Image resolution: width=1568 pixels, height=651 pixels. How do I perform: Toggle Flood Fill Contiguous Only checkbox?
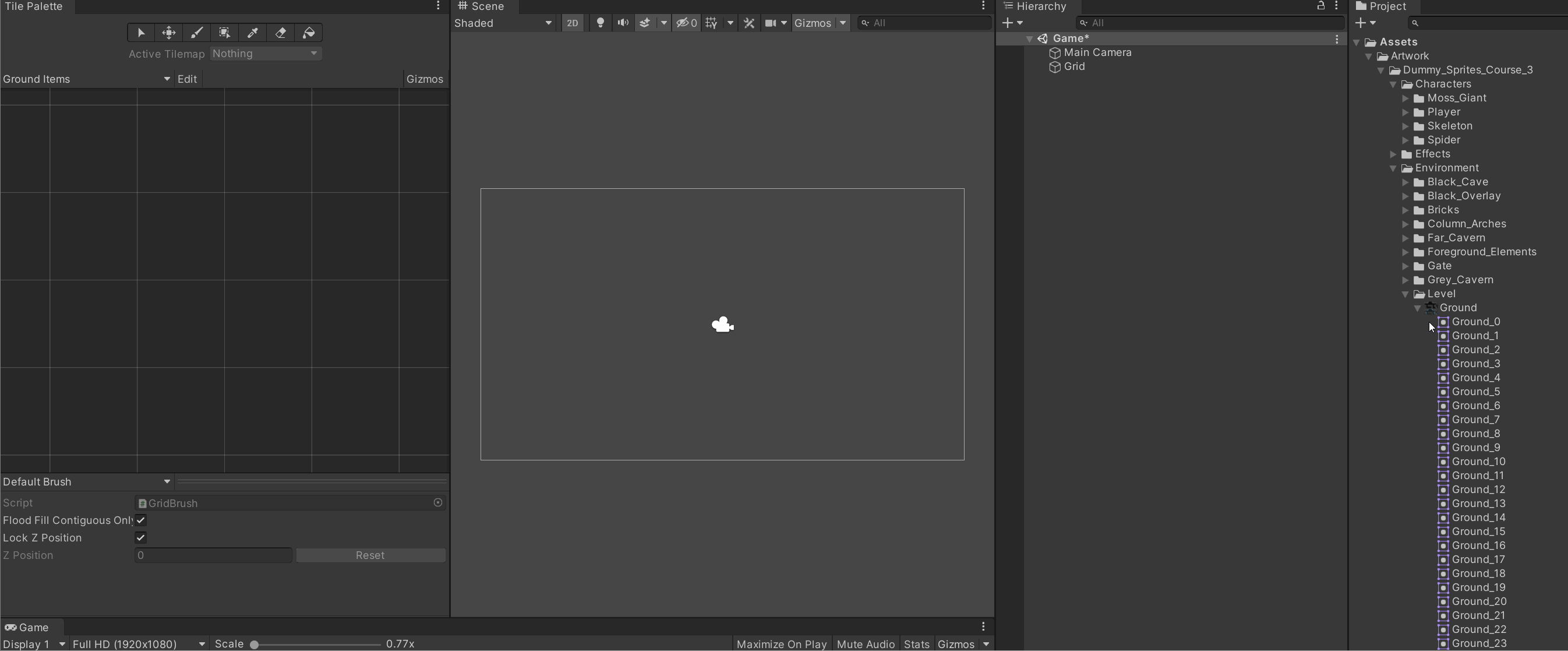(140, 520)
